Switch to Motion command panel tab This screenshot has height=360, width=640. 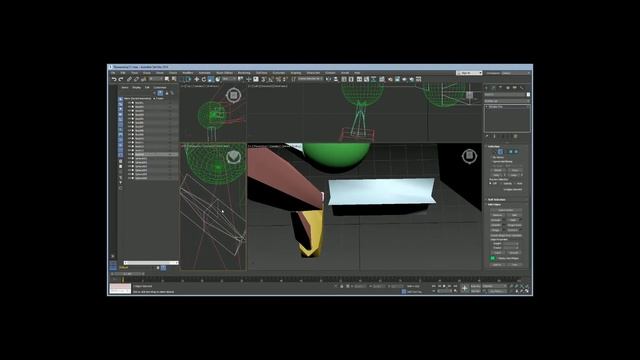coord(508,87)
